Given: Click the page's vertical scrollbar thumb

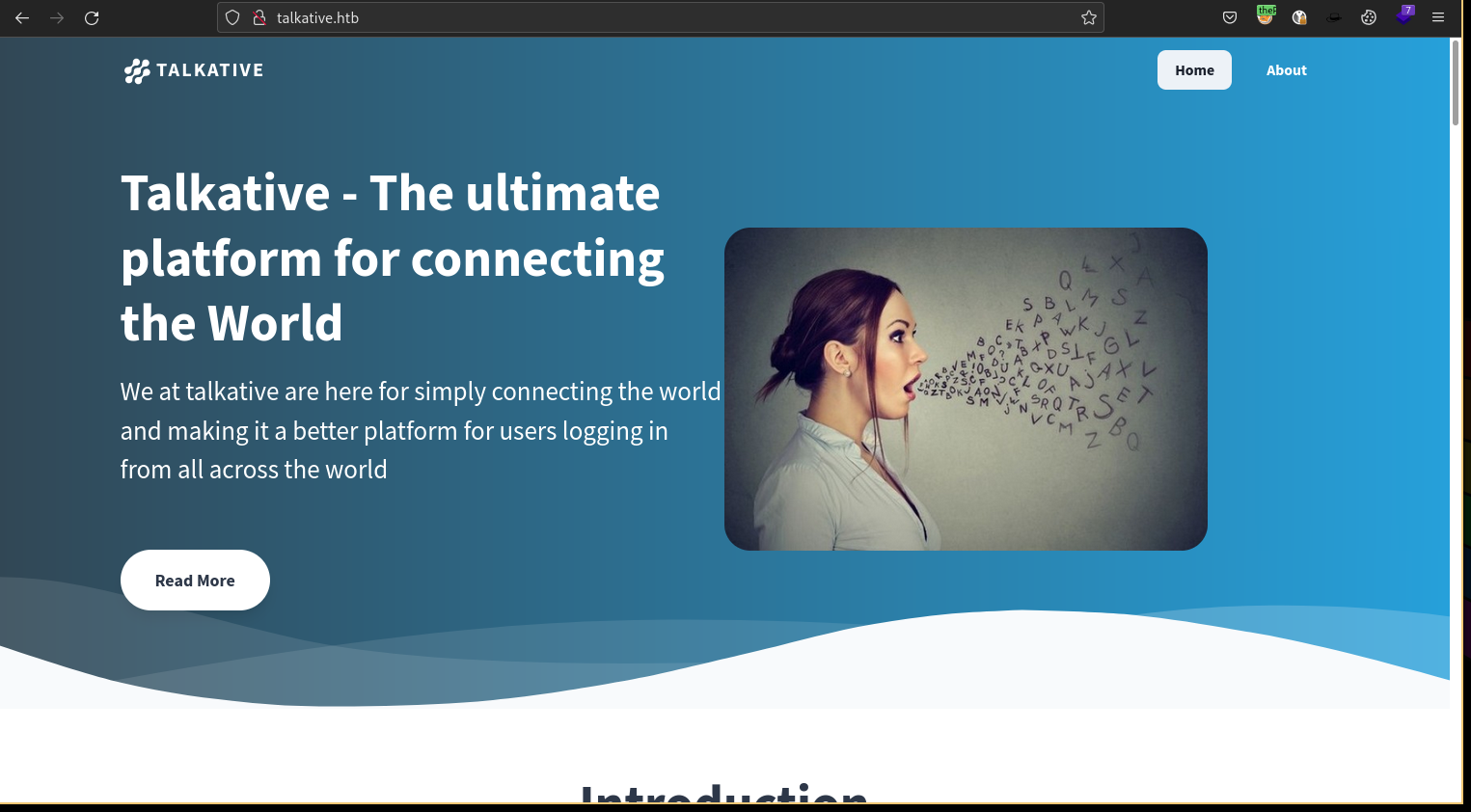Looking at the screenshot, I should pos(1456,82).
